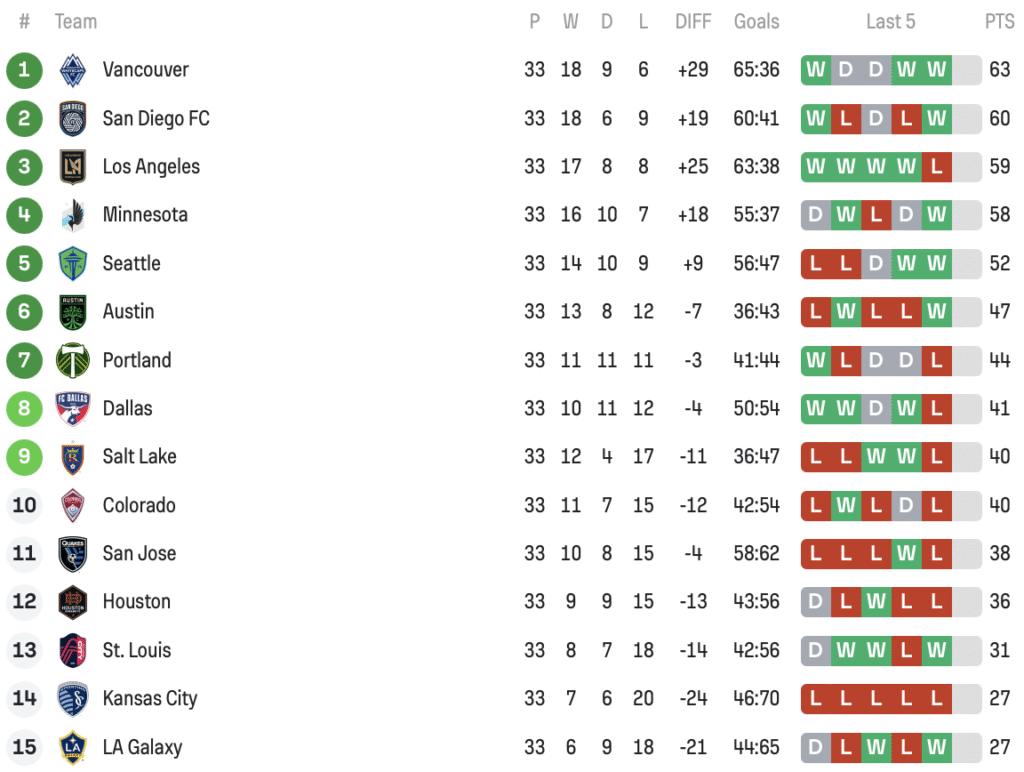Select the Los Angeles FC logo
The width and height of the screenshot is (1024, 772).
73,167
